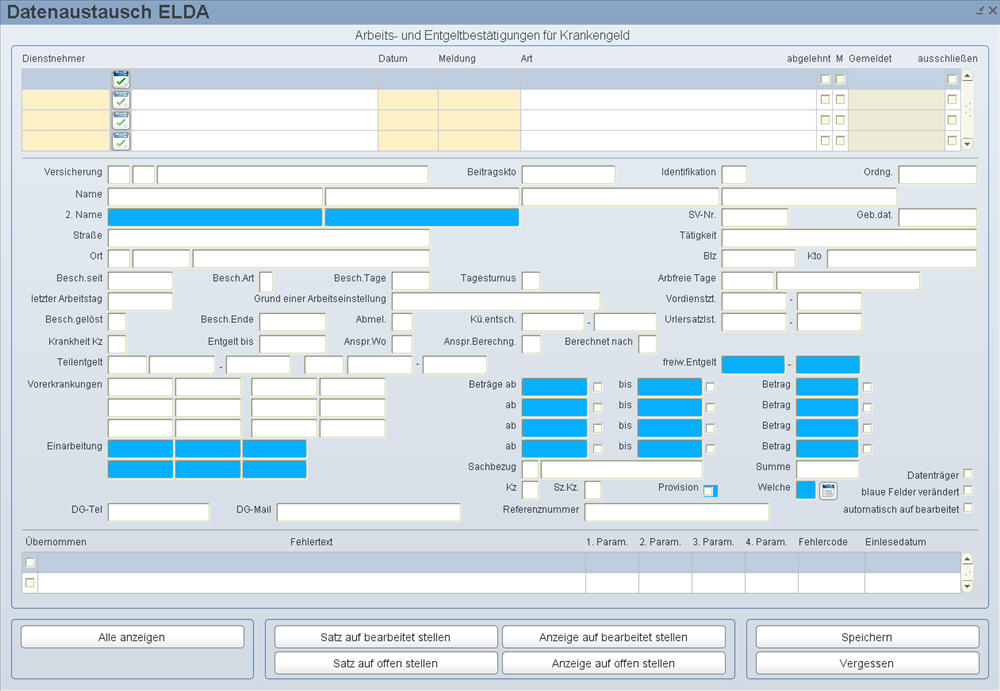Tick the checkbox beside the Beträge ab field
Image resolution: width=1000 pixels, height=691 pixels.
click(598, 387)
